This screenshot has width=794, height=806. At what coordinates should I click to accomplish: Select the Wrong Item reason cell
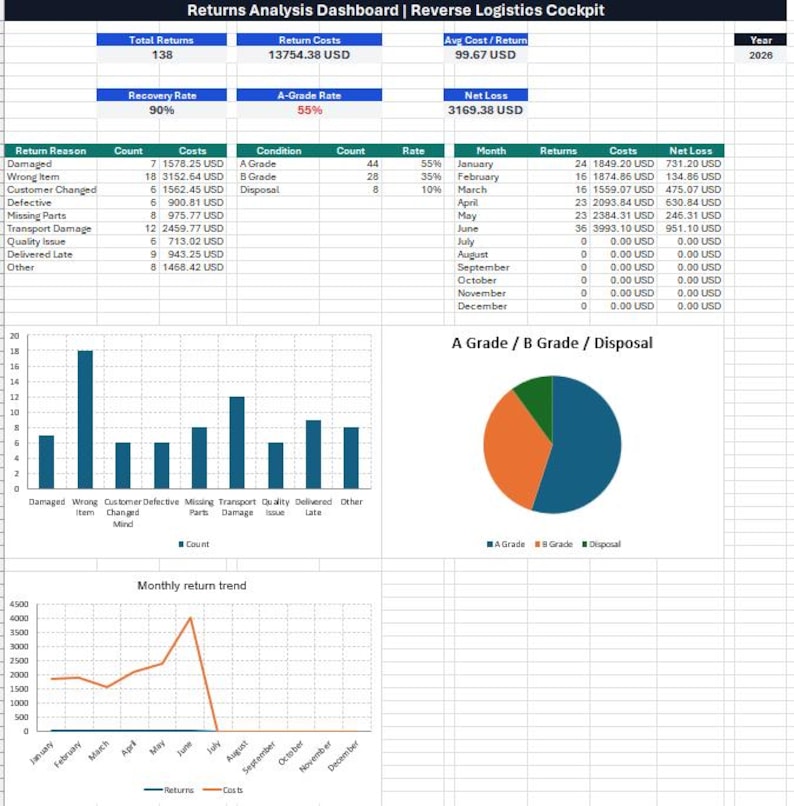50,176
